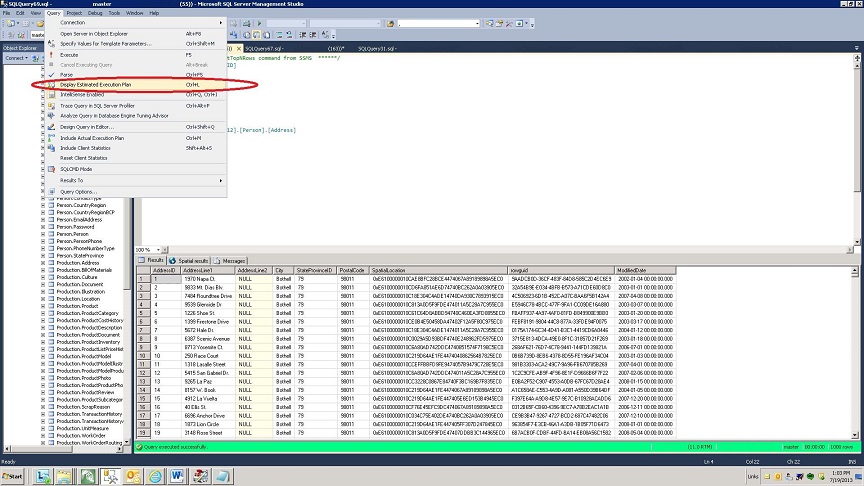Screen dimensions: 864x486
Task: Choose Open Server in Object Explorer
Action: pyautogui.click(x=136, y=34)
